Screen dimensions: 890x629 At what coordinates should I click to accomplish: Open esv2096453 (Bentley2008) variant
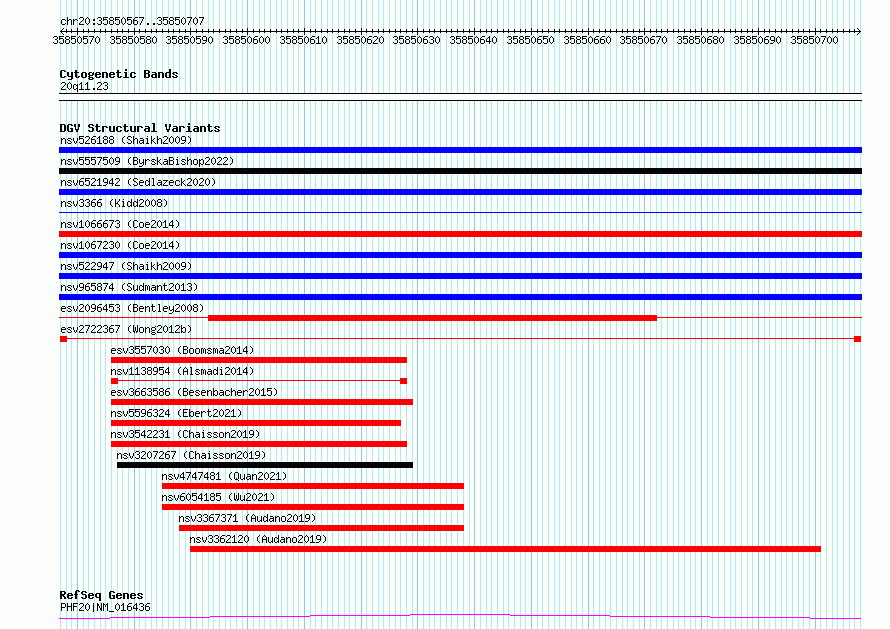coord(132,308)
